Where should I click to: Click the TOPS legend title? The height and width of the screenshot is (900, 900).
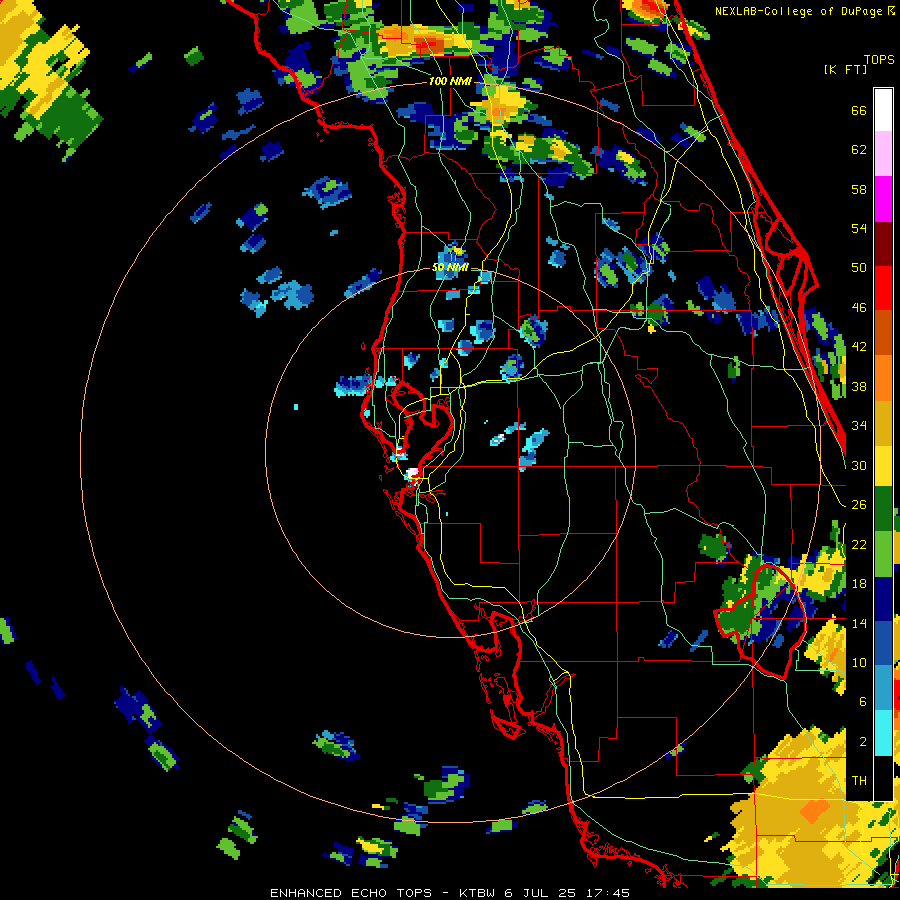point(879,60)
